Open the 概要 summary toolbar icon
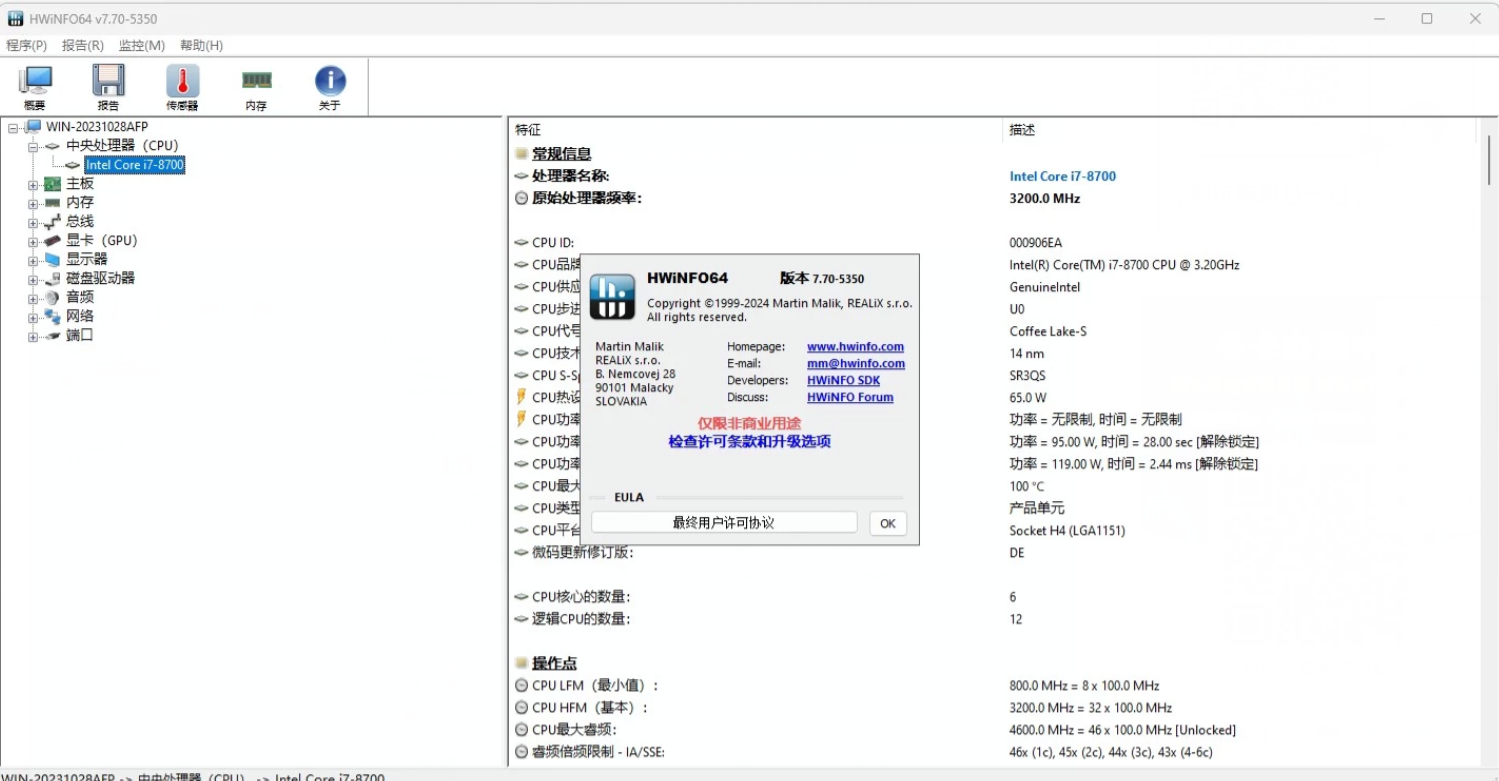This screenshot has height=781, width=1499. pos(35,88)
